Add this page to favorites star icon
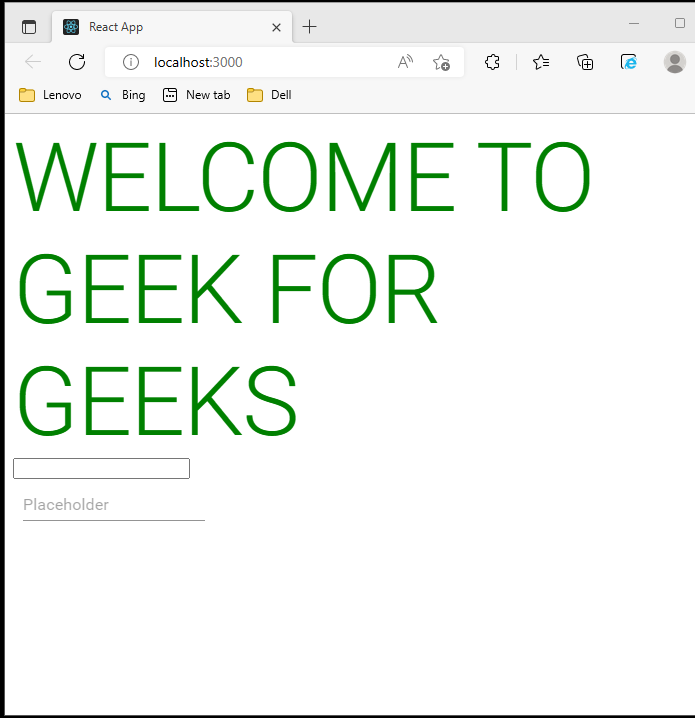Viewport: 695px width, 718px height. [441, 62]
